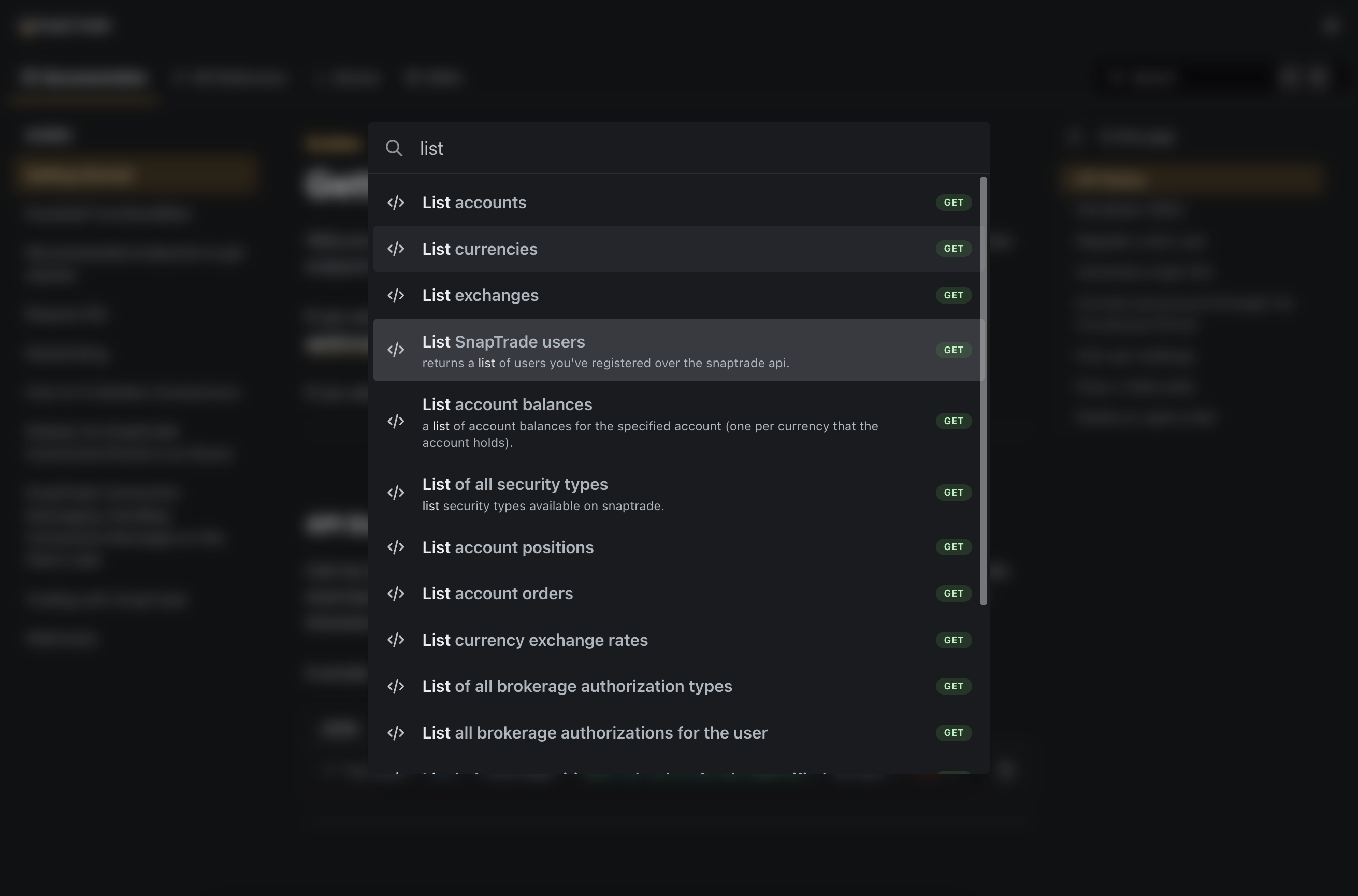Open the List accounts result
The width and height of the screenshot is (1358, 896).
[678, 203]
